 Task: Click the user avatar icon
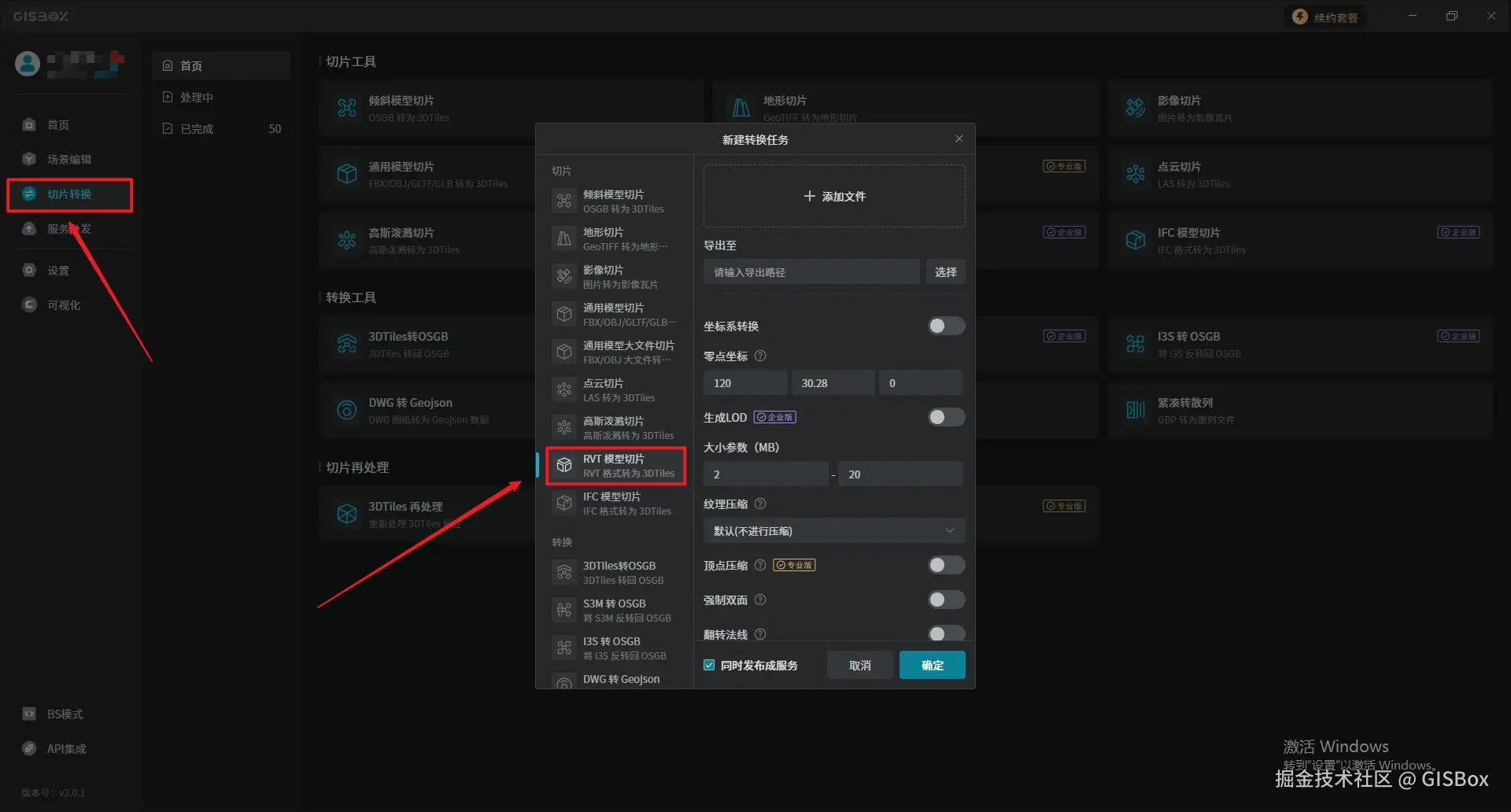pyautogui.click(x=28, y=64)
